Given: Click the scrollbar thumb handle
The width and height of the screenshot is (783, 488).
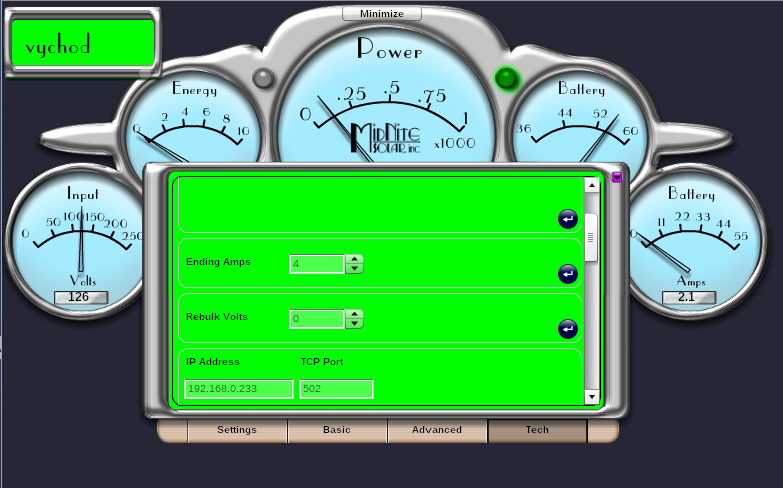Looking at the screenshot, I should click(591, 238).
